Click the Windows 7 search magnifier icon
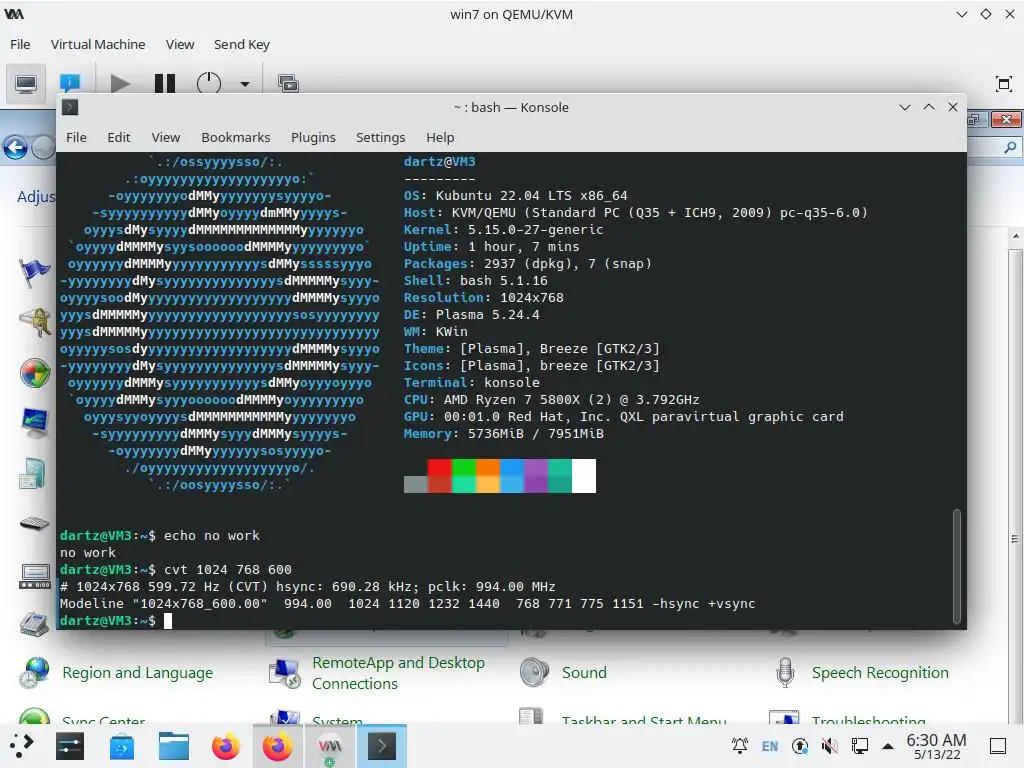The image size is (1024, 768). [1010, 148]
